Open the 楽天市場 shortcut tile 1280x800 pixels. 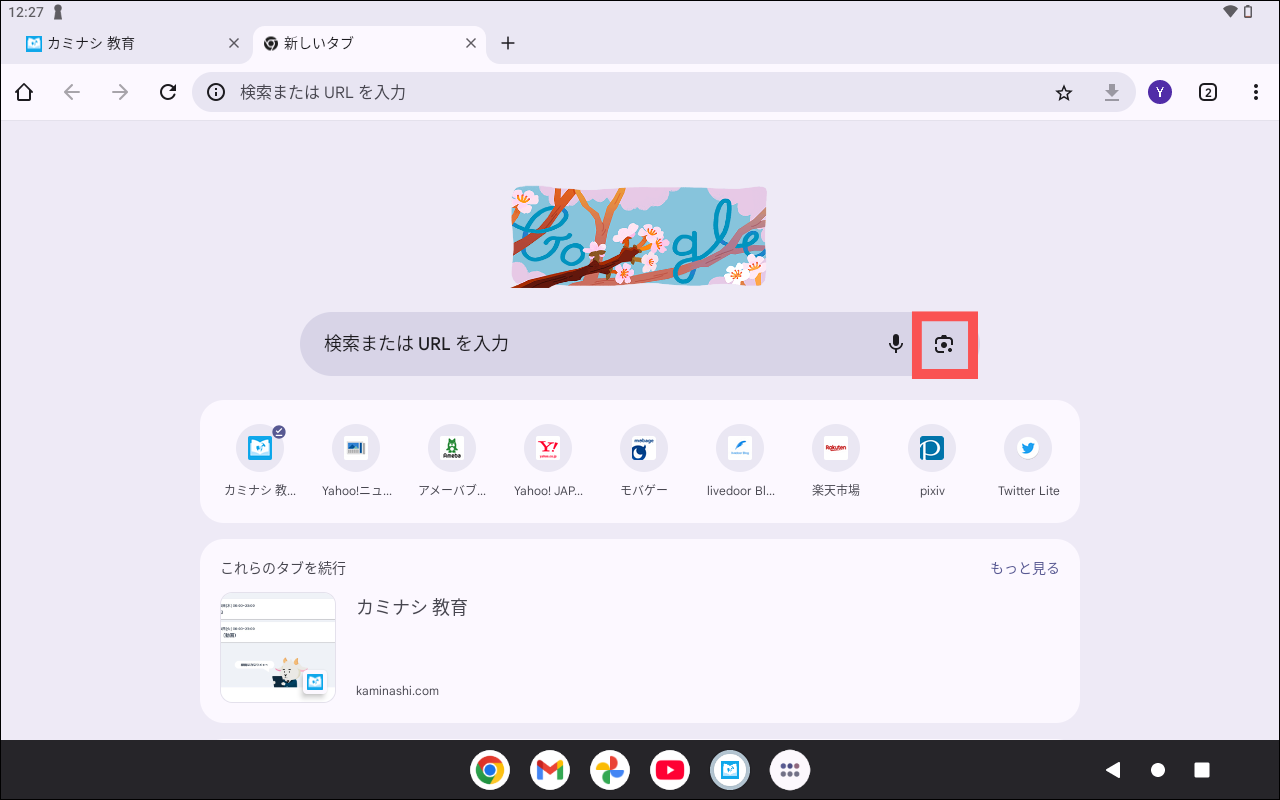pos(836,461)
